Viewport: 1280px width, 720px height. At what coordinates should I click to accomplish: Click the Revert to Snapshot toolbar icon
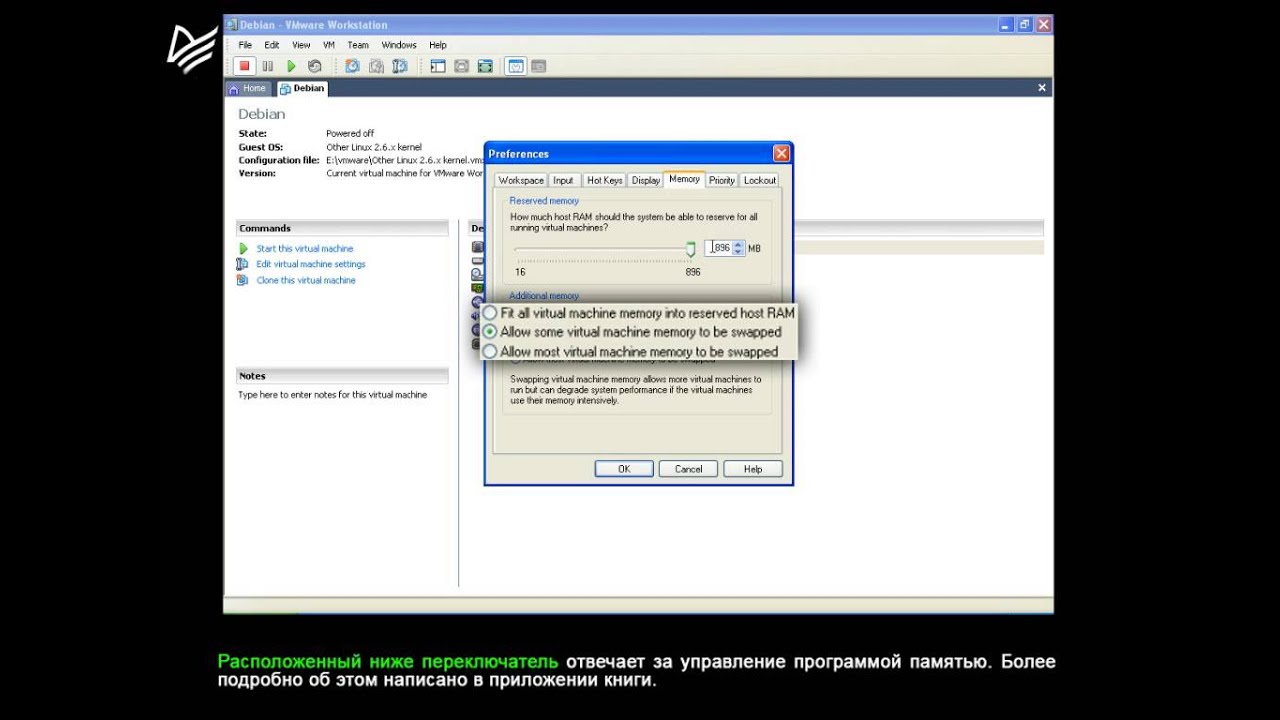point(376,66)
